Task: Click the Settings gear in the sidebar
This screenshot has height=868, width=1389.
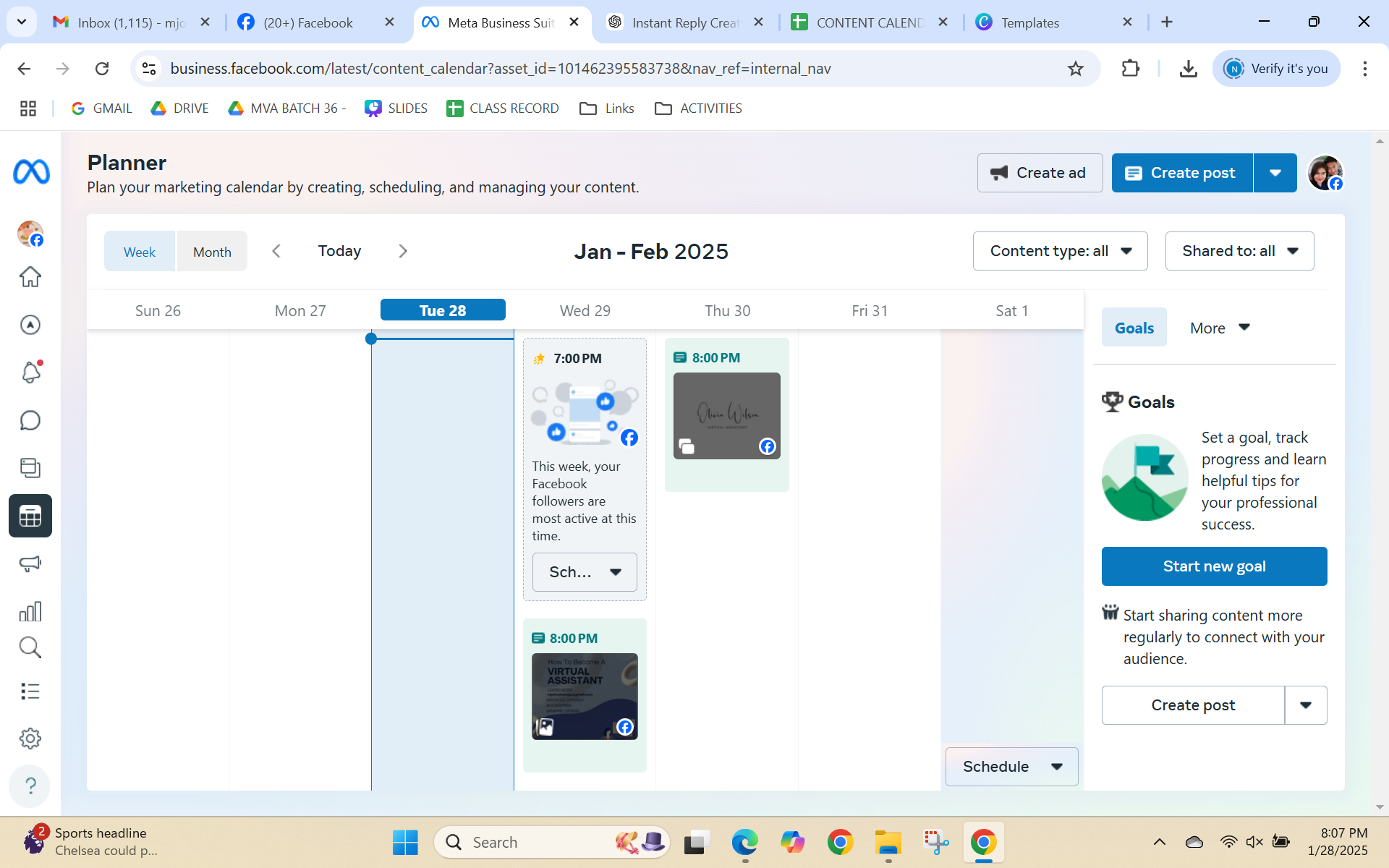Action: (x=30, y=739)
